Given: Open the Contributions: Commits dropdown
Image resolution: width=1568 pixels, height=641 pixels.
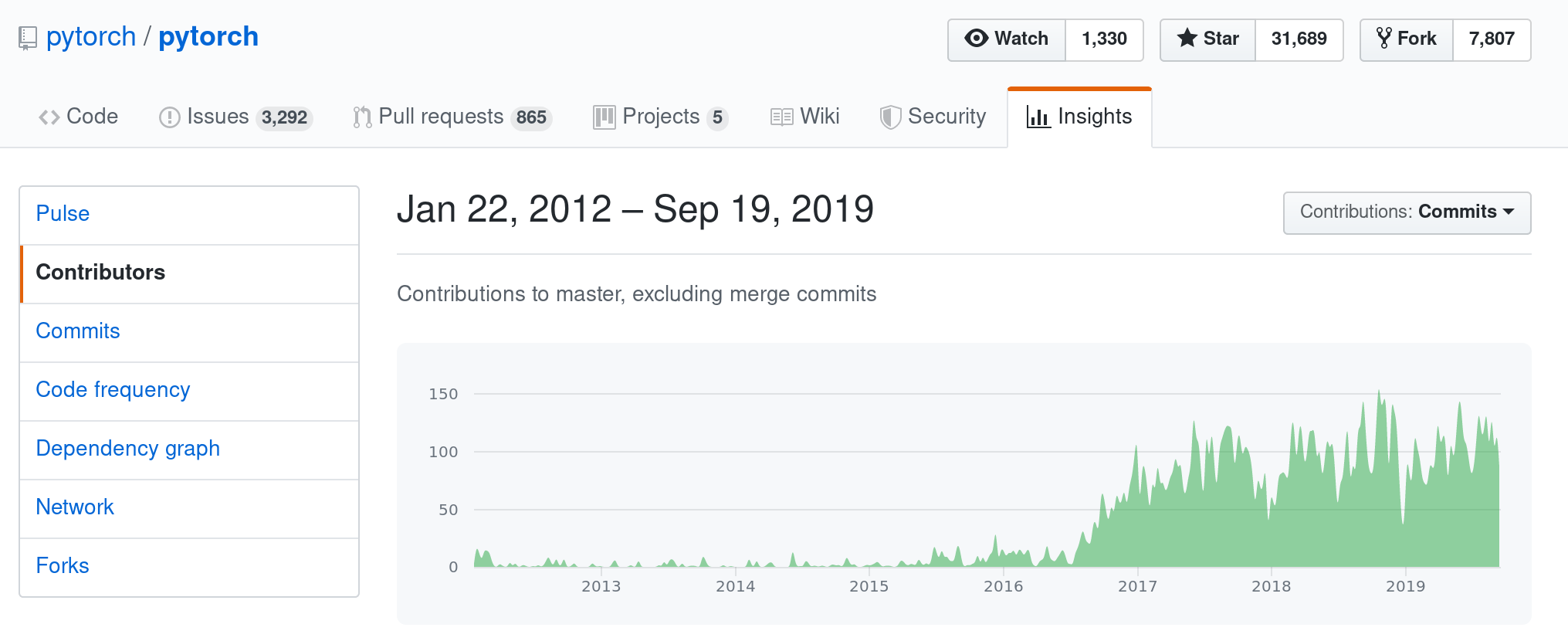Looking at the screenshot, I should tap(1407, 212).
